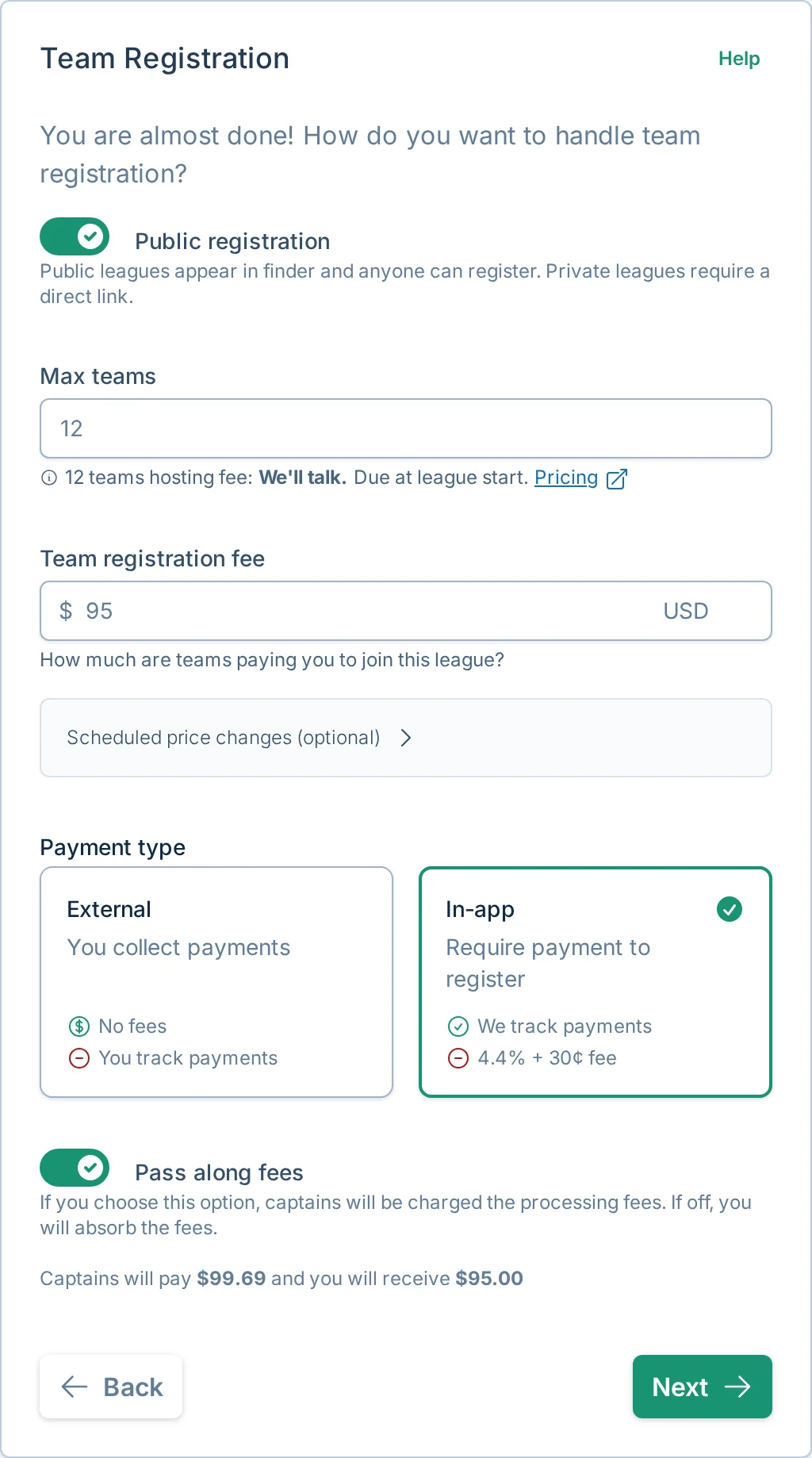The width and height of the screenshot is (812, 1458).
Task: Click USD currency label in fee field
Action: (x=684, y=611)
